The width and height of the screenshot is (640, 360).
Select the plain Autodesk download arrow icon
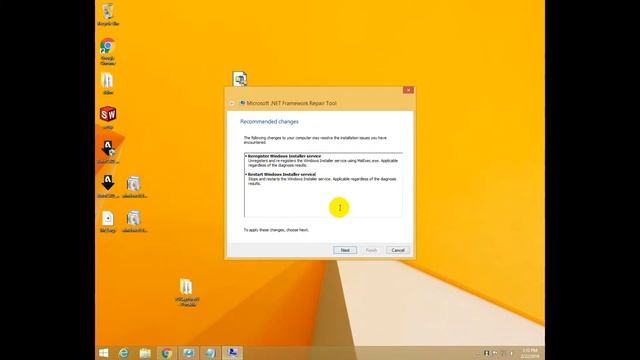tap(108, 186)
